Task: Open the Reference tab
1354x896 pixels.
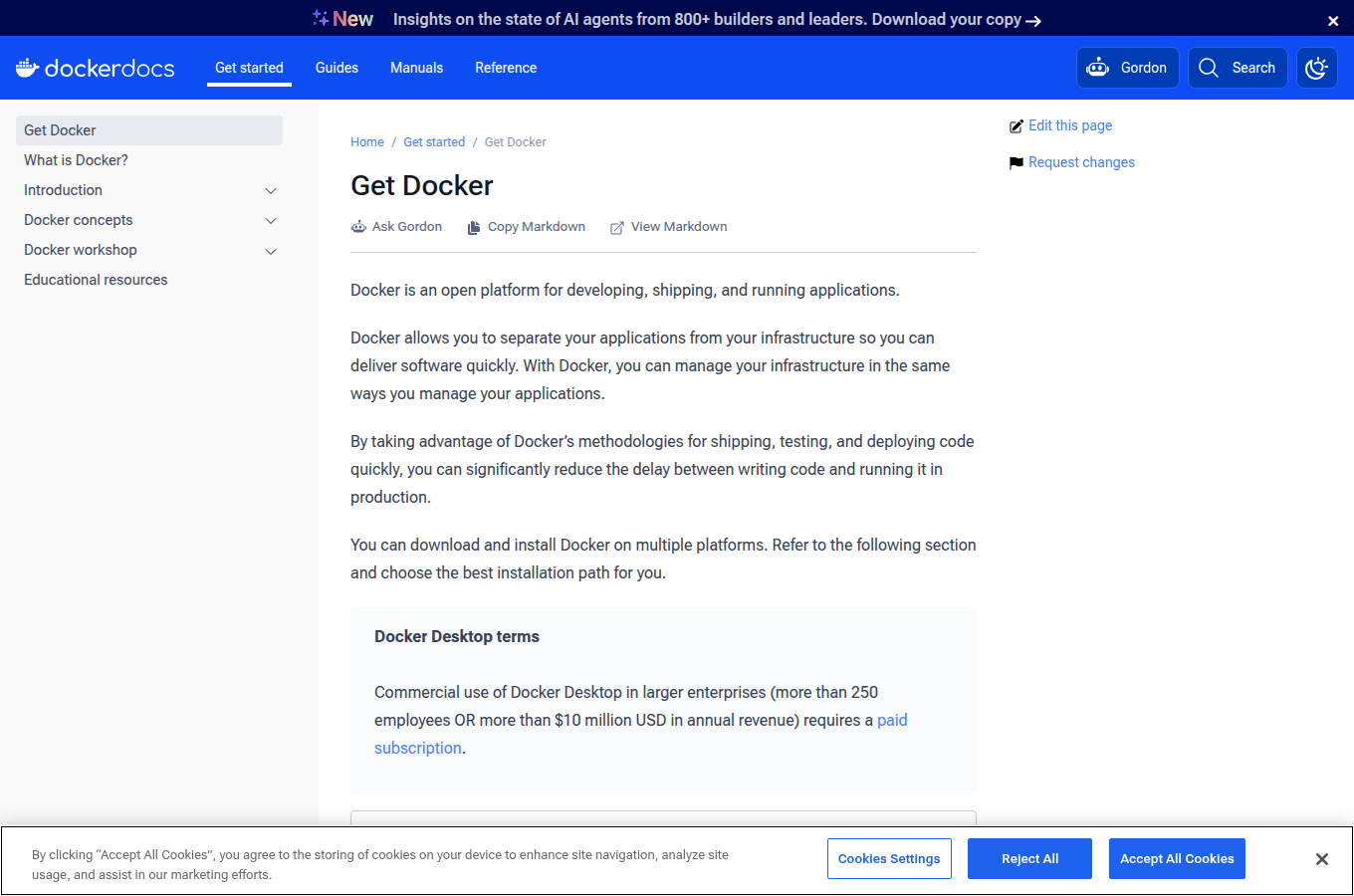Action: (506, 68)
